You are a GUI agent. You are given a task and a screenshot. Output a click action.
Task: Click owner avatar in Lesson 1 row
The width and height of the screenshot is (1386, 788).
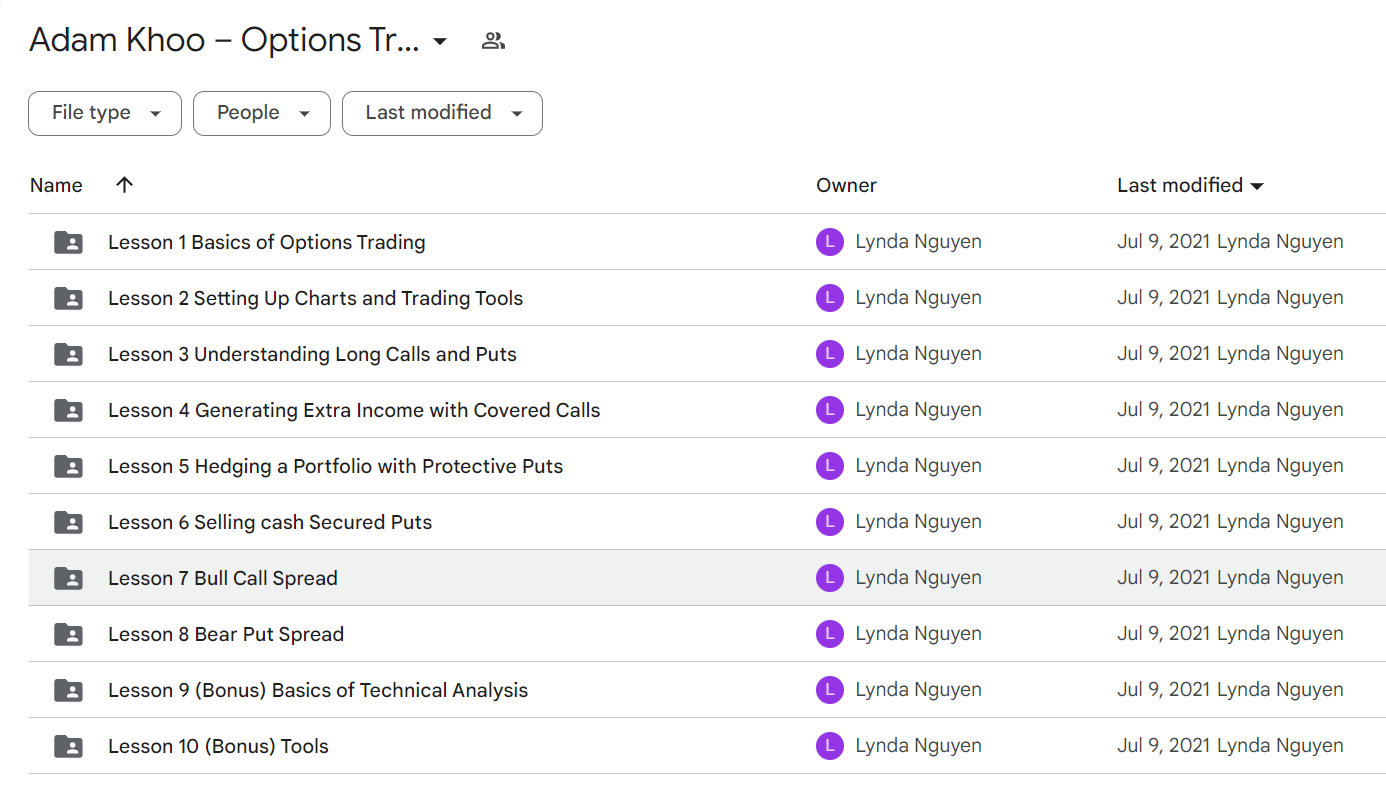click(830, 242)
